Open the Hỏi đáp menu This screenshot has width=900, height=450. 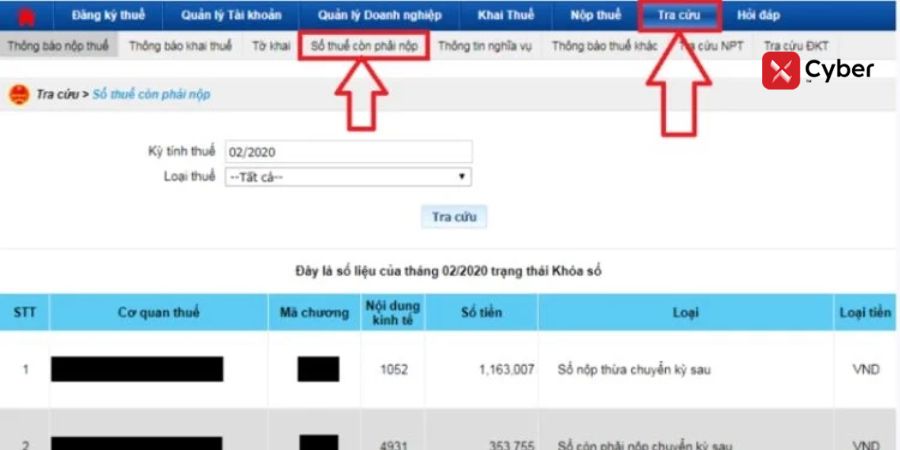758,16
